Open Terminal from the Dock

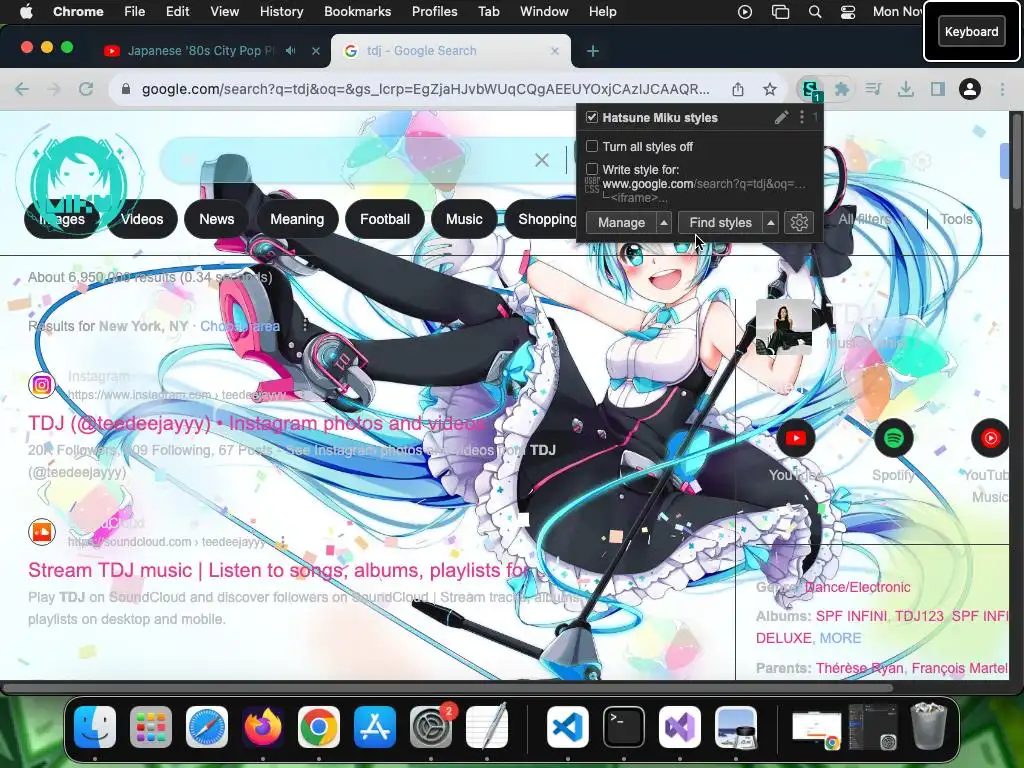[623, 727]
